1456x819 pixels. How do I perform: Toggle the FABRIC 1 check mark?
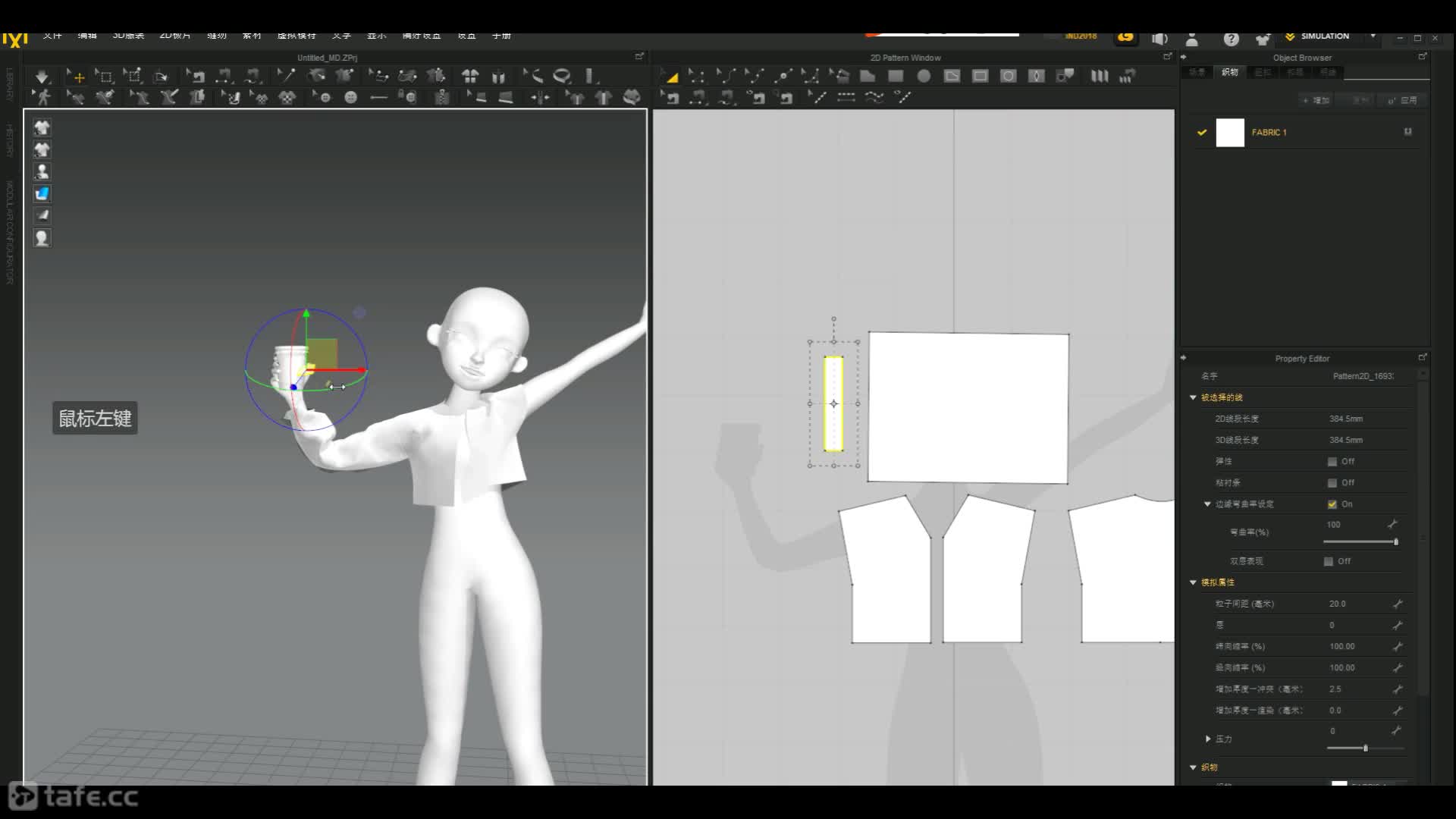tap(1202, 132)
